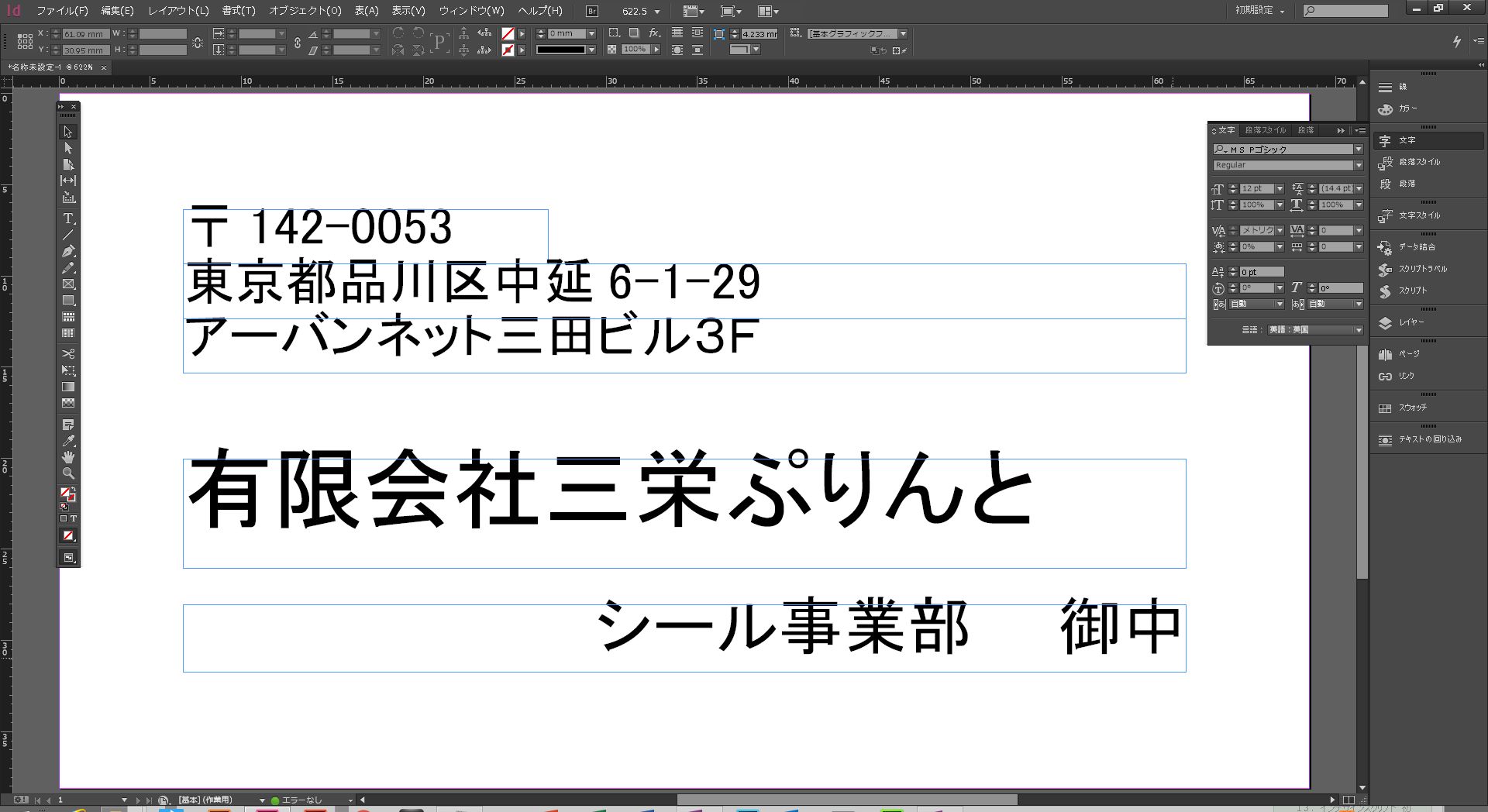Select reference point locator grid
Screen dimensions: 1488x812
click(25, 41)
